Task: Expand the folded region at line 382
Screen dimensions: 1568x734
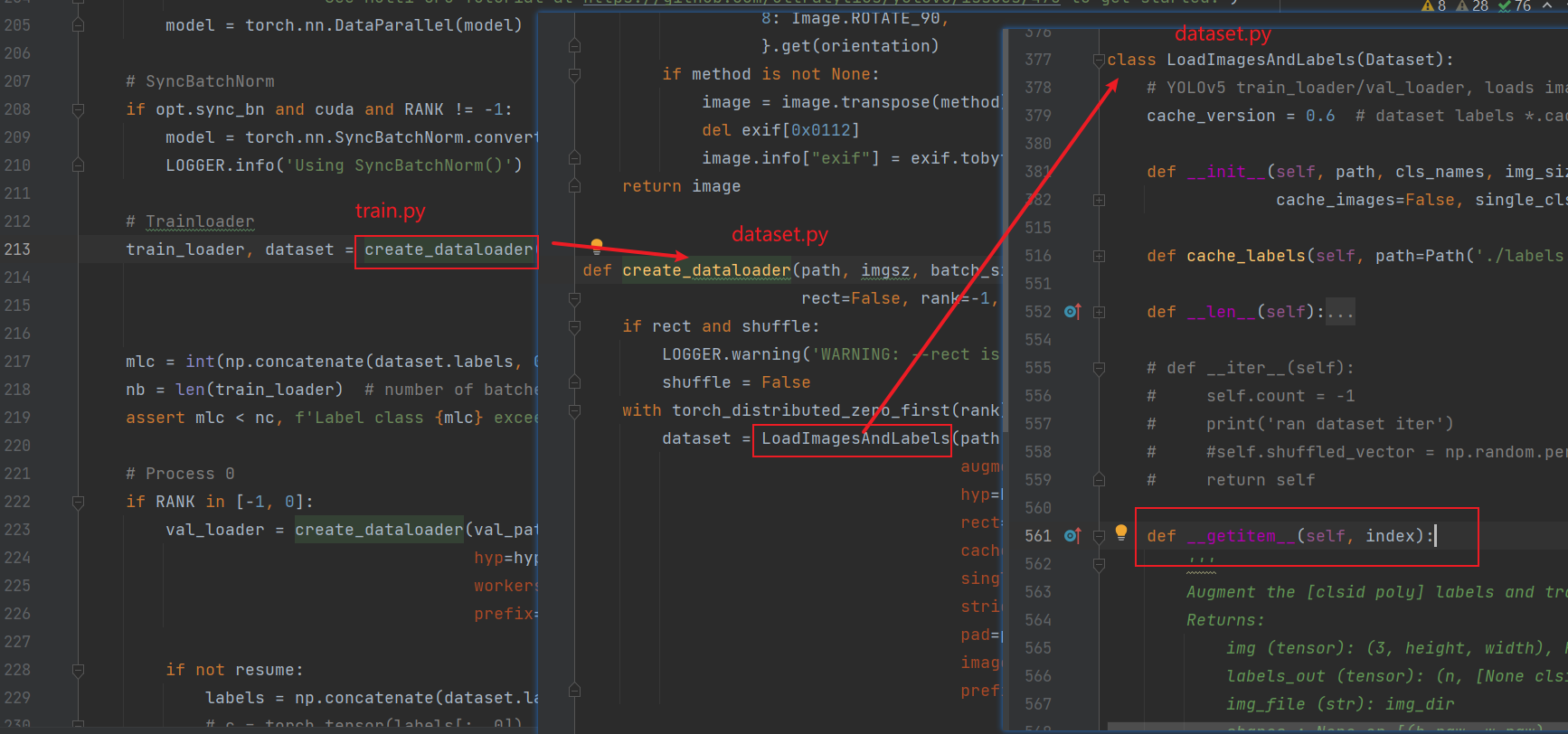Action: [x=1100, y=200]
